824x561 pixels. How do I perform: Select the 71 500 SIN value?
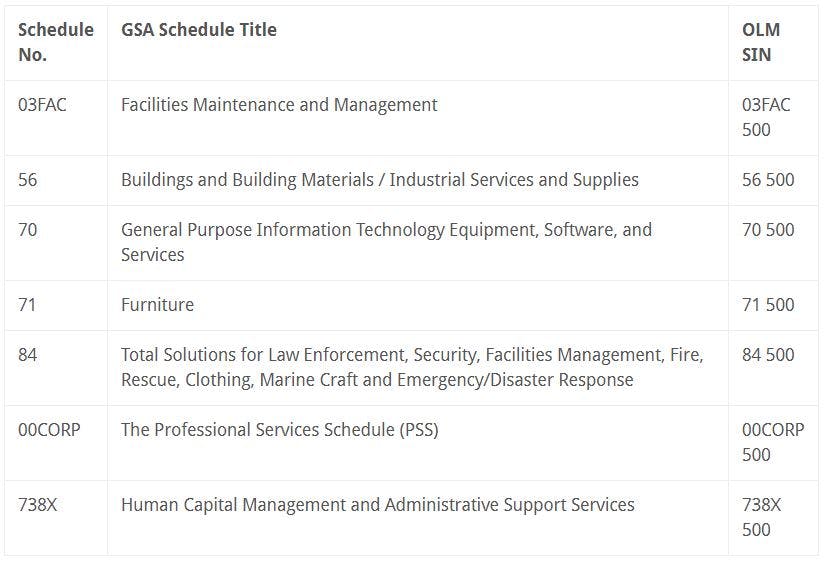coord(768,305)
